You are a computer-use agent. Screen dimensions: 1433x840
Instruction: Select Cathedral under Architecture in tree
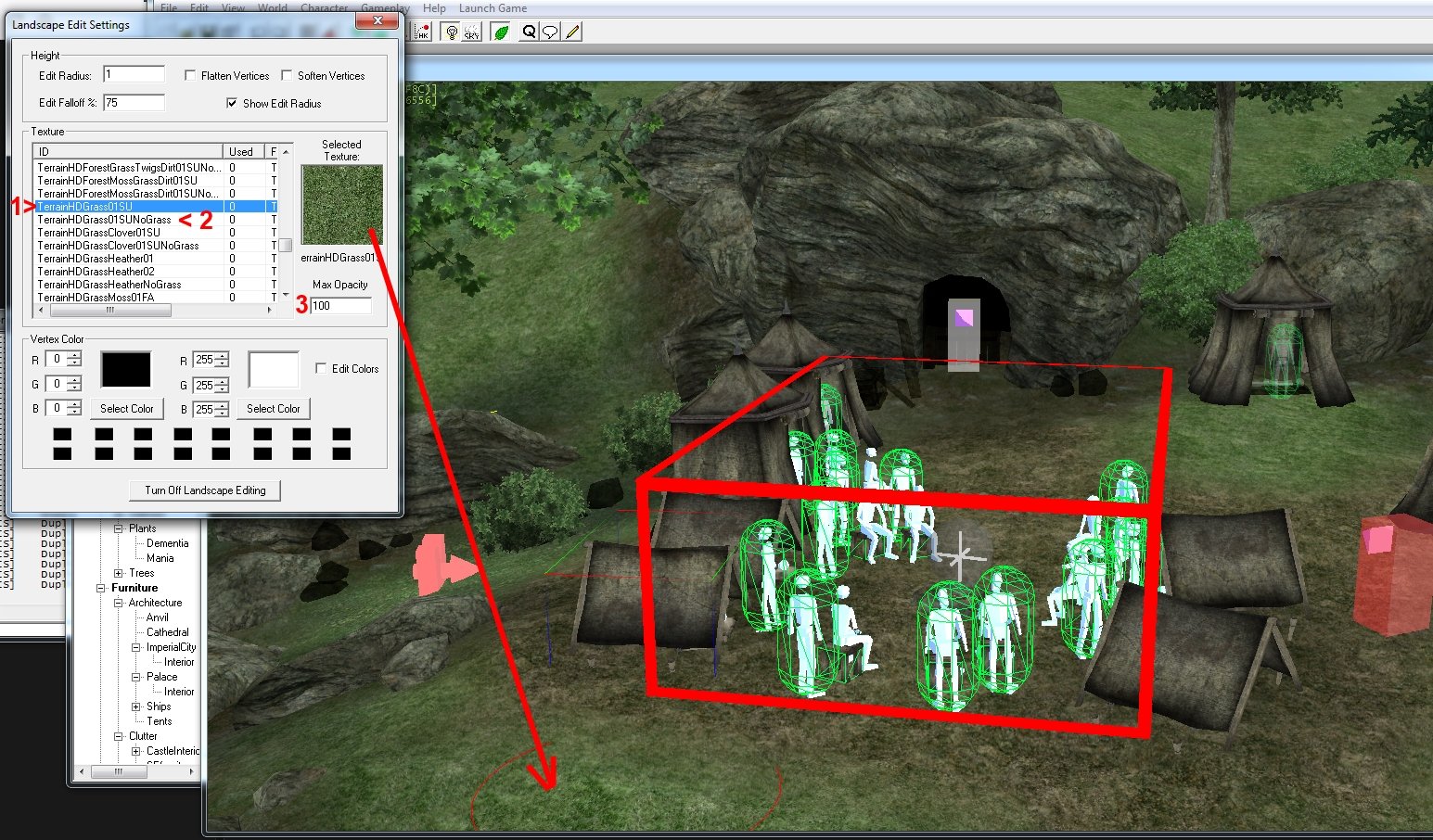(x=168, y=632)
